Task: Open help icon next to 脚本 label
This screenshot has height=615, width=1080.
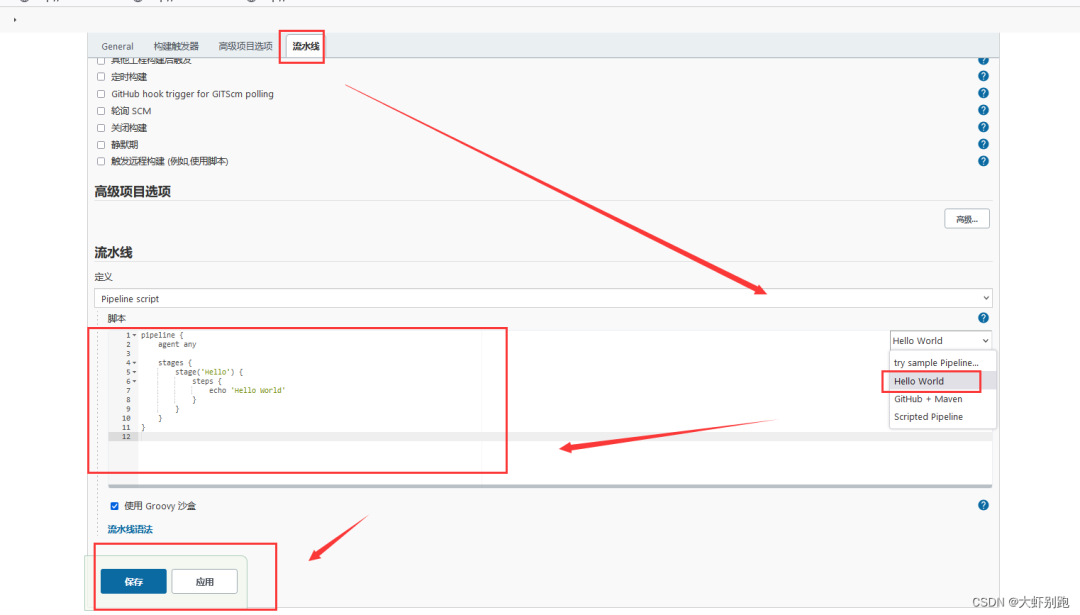Action: coord(983,318)
